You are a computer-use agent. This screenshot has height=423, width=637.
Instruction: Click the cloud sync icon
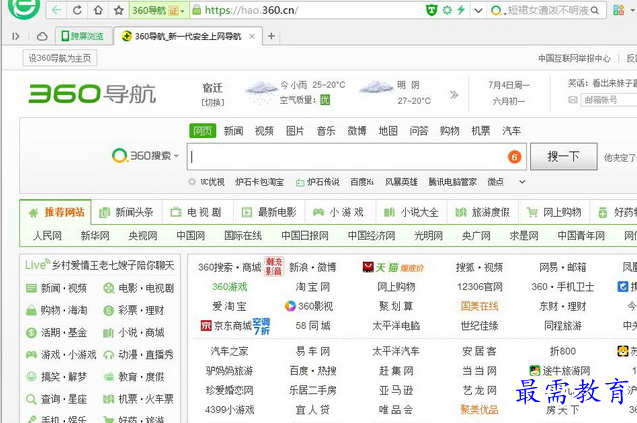pyautogui.click(x=42, y=36)
